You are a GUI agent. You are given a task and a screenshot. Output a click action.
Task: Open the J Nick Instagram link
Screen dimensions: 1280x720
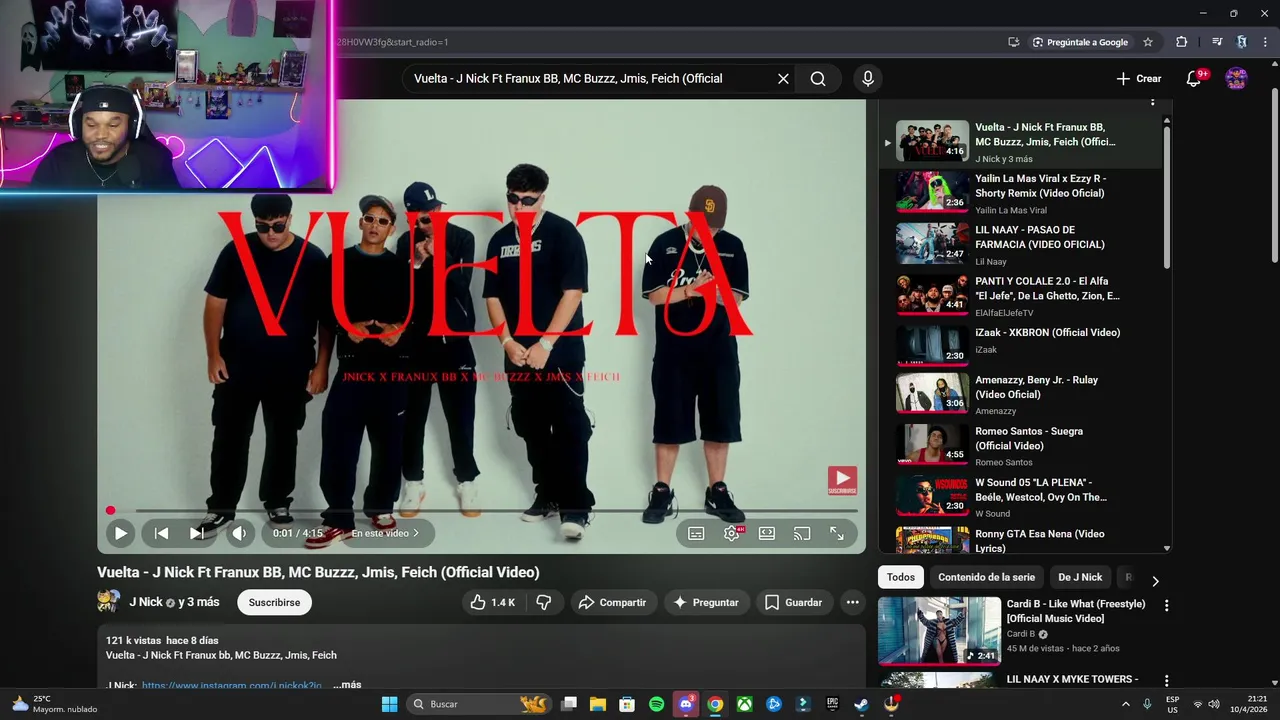[x=232, y=685]
